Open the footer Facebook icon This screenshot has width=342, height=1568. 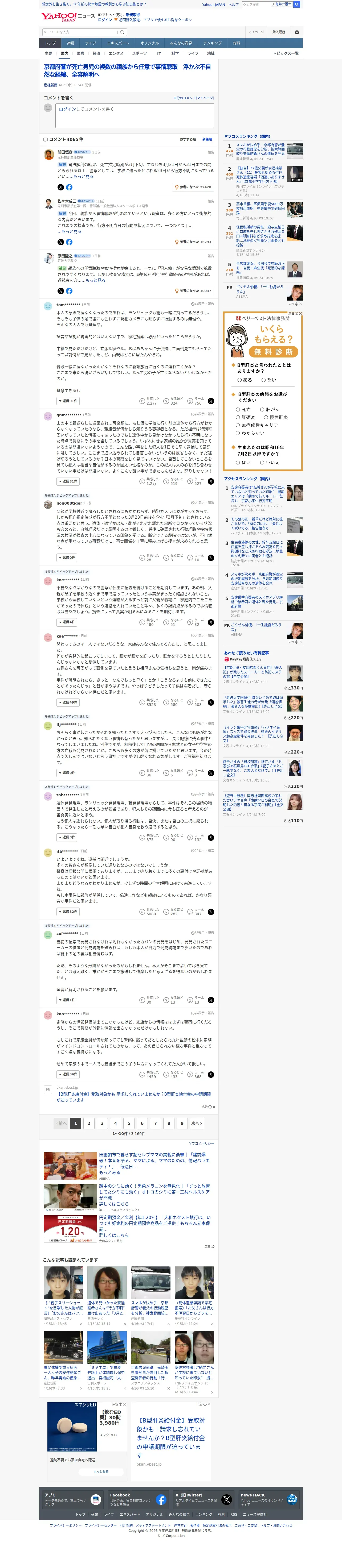tap(161, 1500)
